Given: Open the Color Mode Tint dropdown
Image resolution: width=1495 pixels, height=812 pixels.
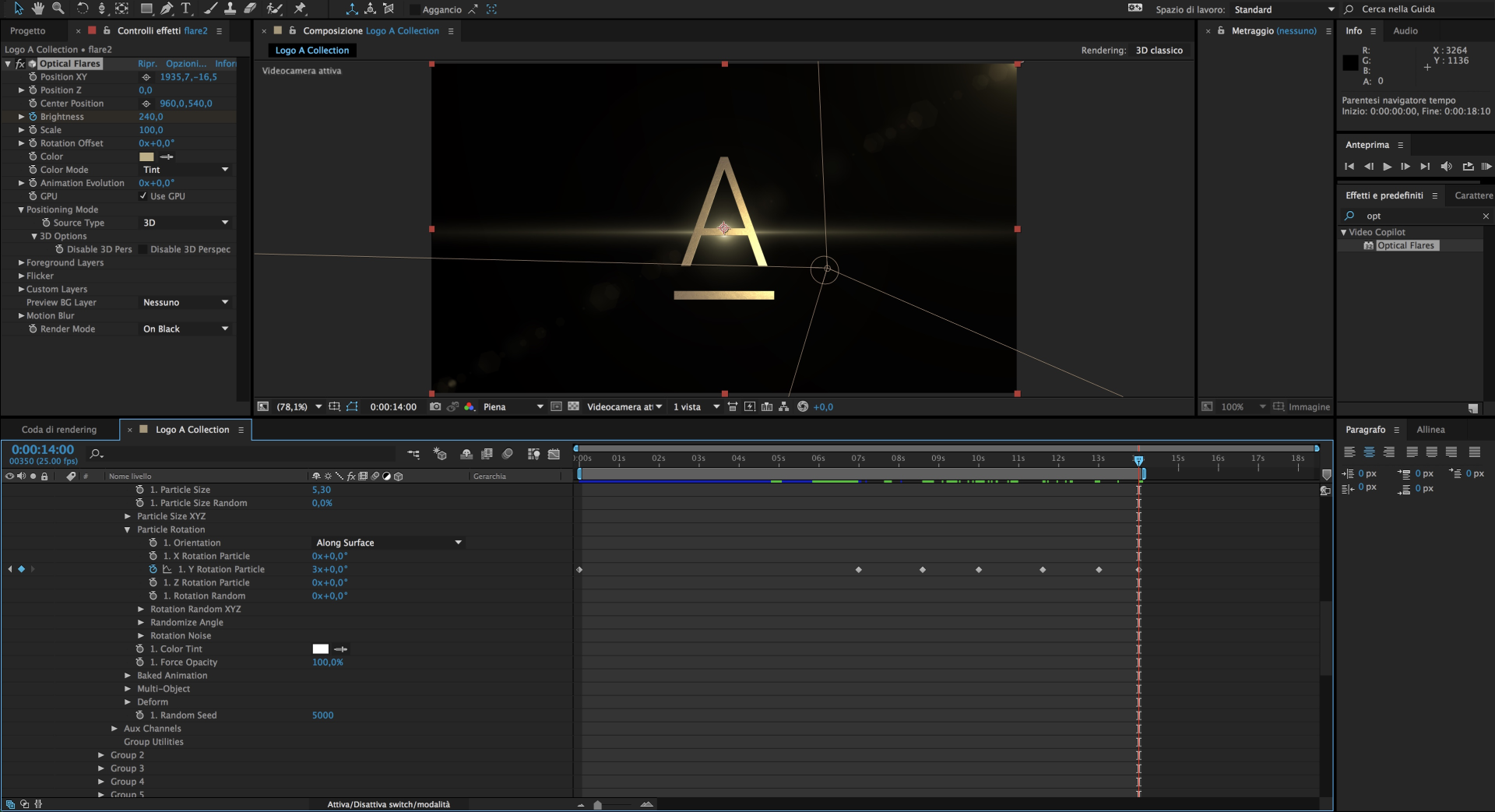Looking at the screenshot, I should pos(185,170).
